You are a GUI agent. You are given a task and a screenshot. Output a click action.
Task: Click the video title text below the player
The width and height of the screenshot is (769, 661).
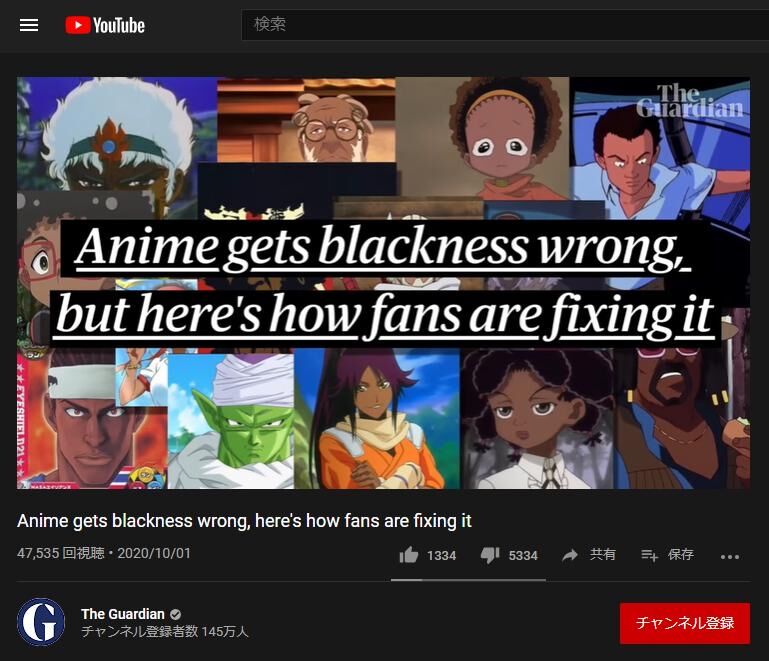click(x=244, y=521)
